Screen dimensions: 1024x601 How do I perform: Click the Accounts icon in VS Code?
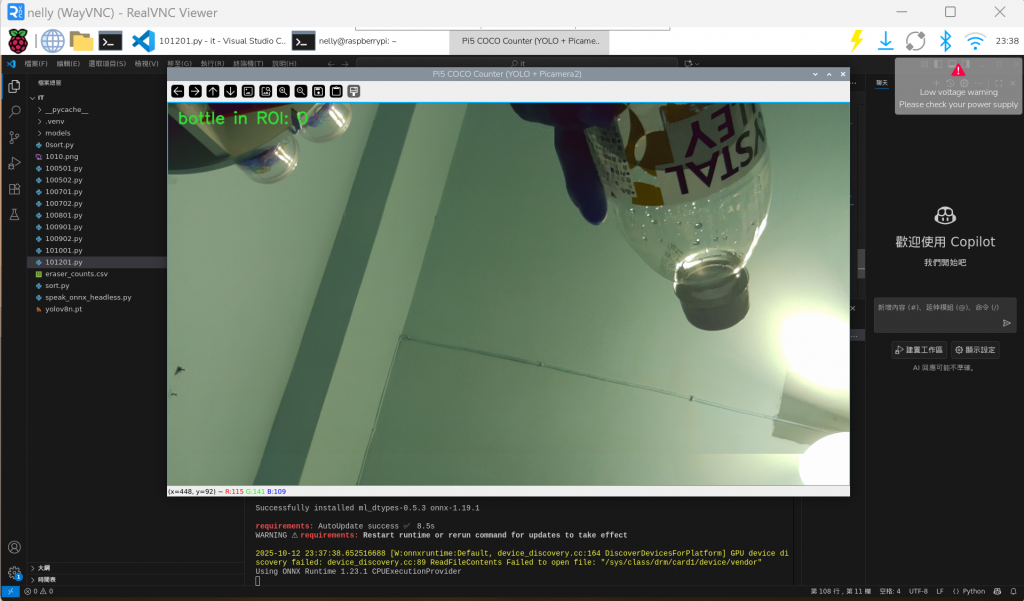coord(14,547)
